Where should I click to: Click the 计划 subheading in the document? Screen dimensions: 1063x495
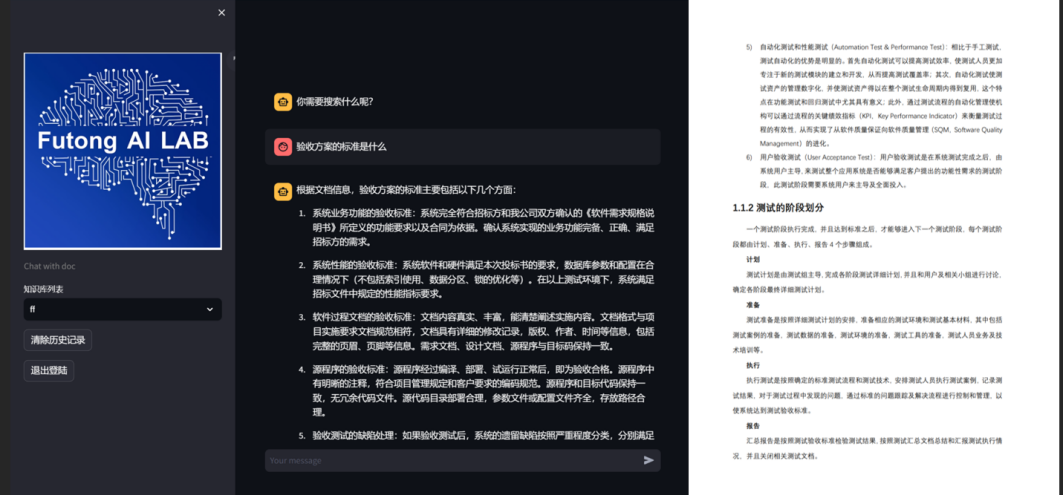coord(752,259)
